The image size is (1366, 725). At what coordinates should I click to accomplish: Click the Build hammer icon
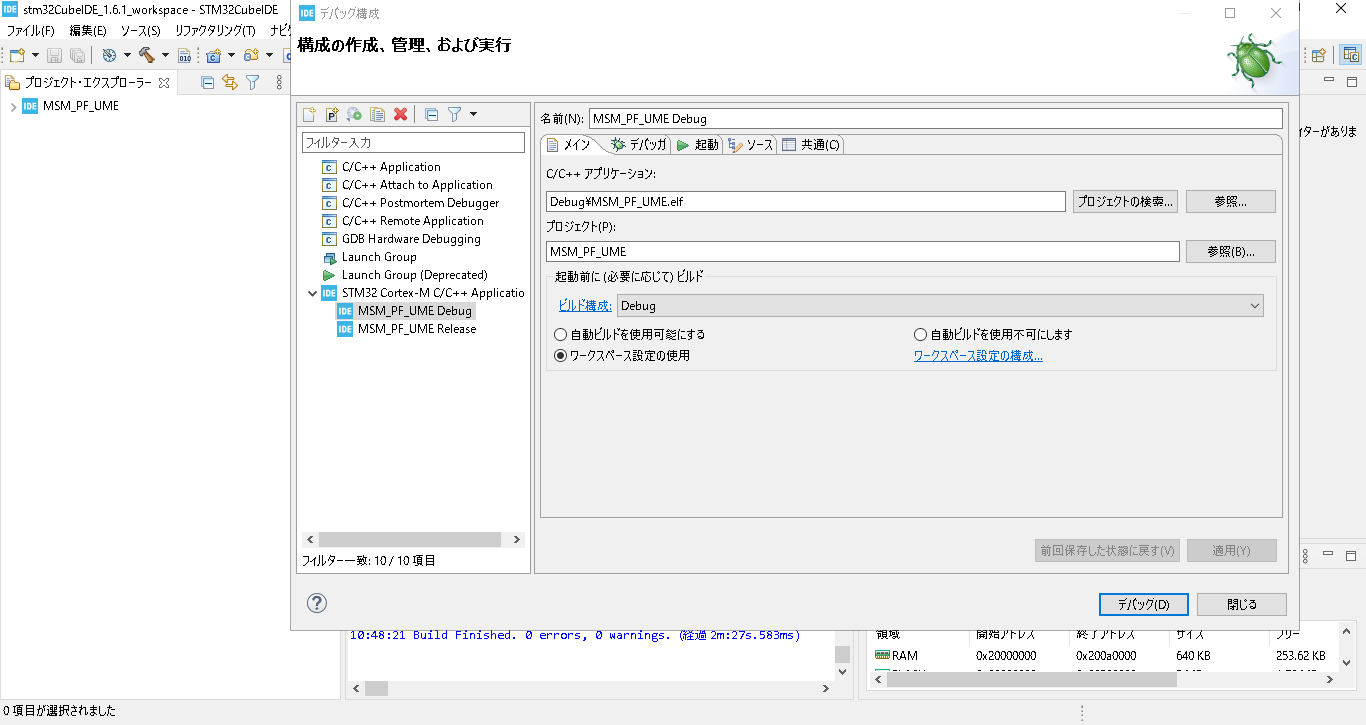coord(147,55)
